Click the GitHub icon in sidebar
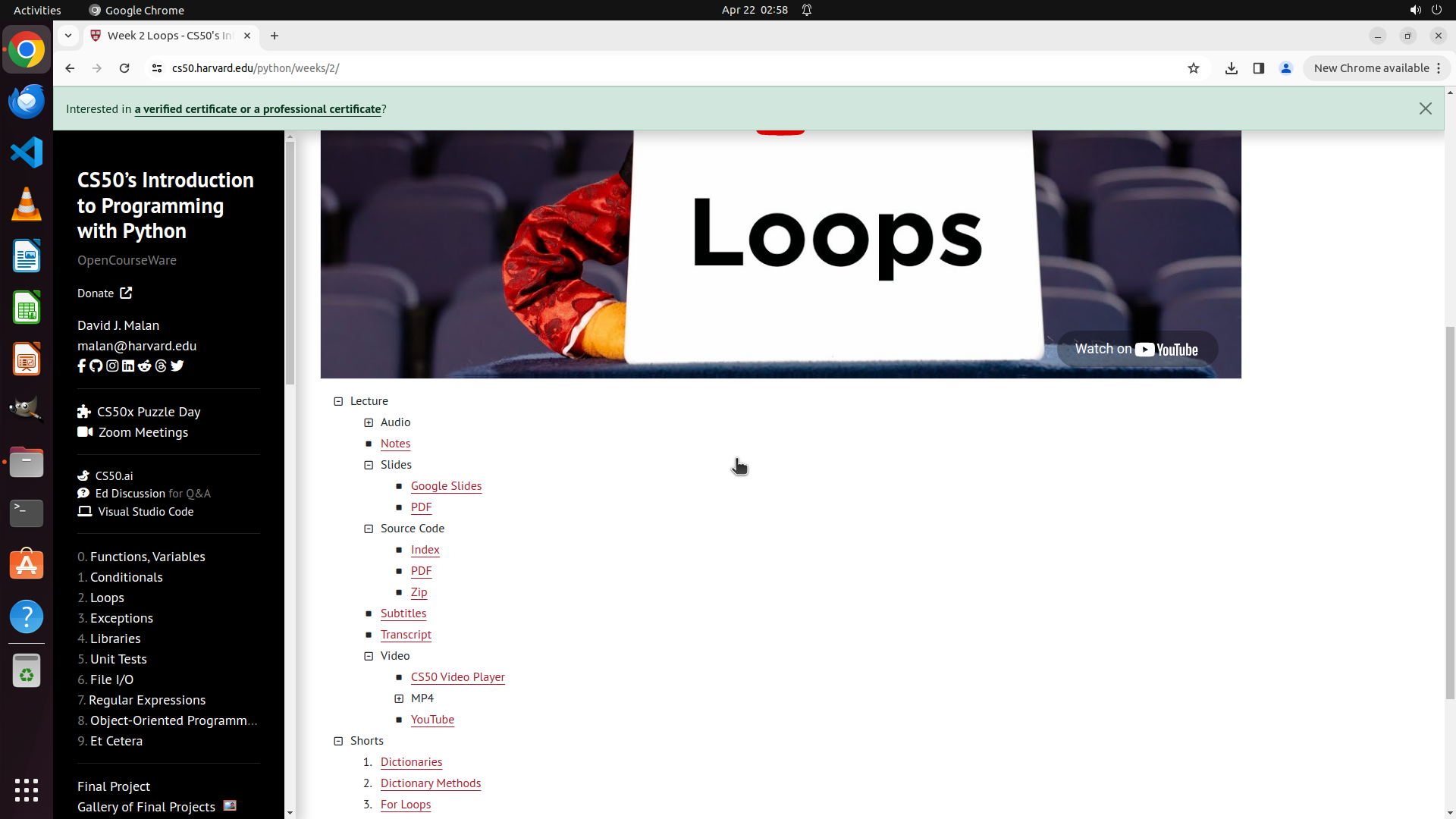This screenshot has height=819, width=1456. (96, 366)
